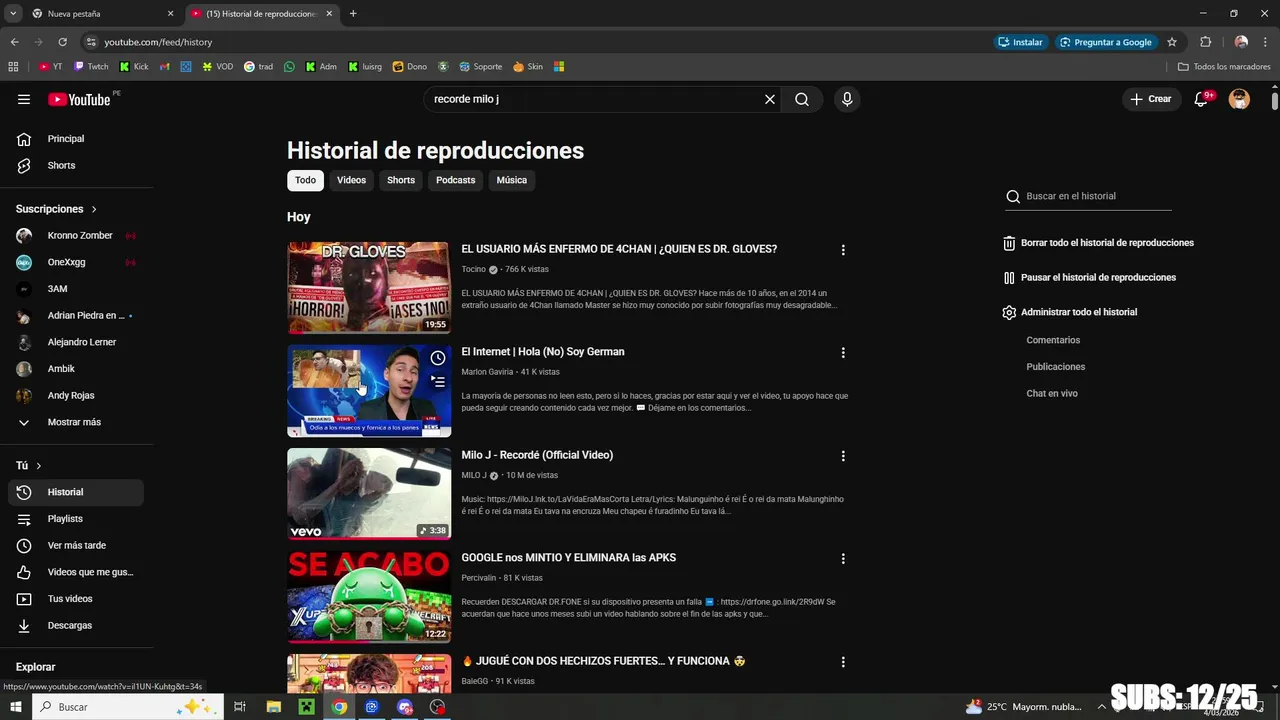The height and width of the screenshot is (720, 1280).
Task: Open the account avatar menu
Action: coord(1239,99)
